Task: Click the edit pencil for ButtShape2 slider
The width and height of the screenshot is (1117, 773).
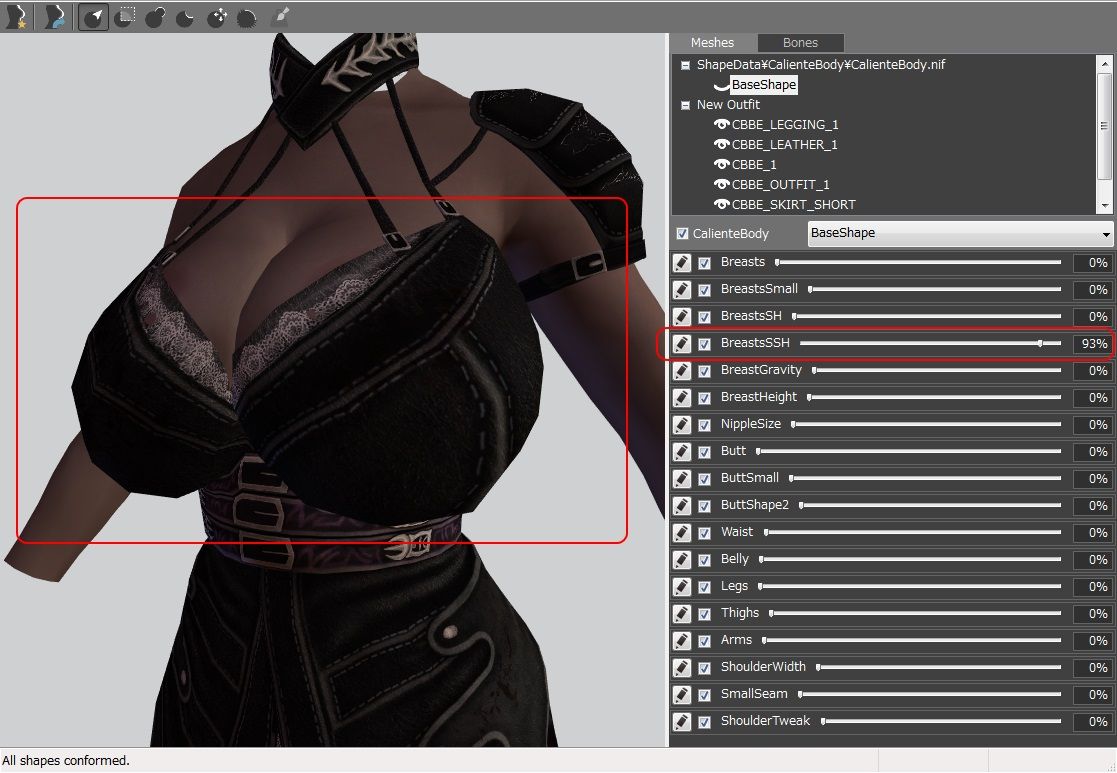Action: pos(682,506)
